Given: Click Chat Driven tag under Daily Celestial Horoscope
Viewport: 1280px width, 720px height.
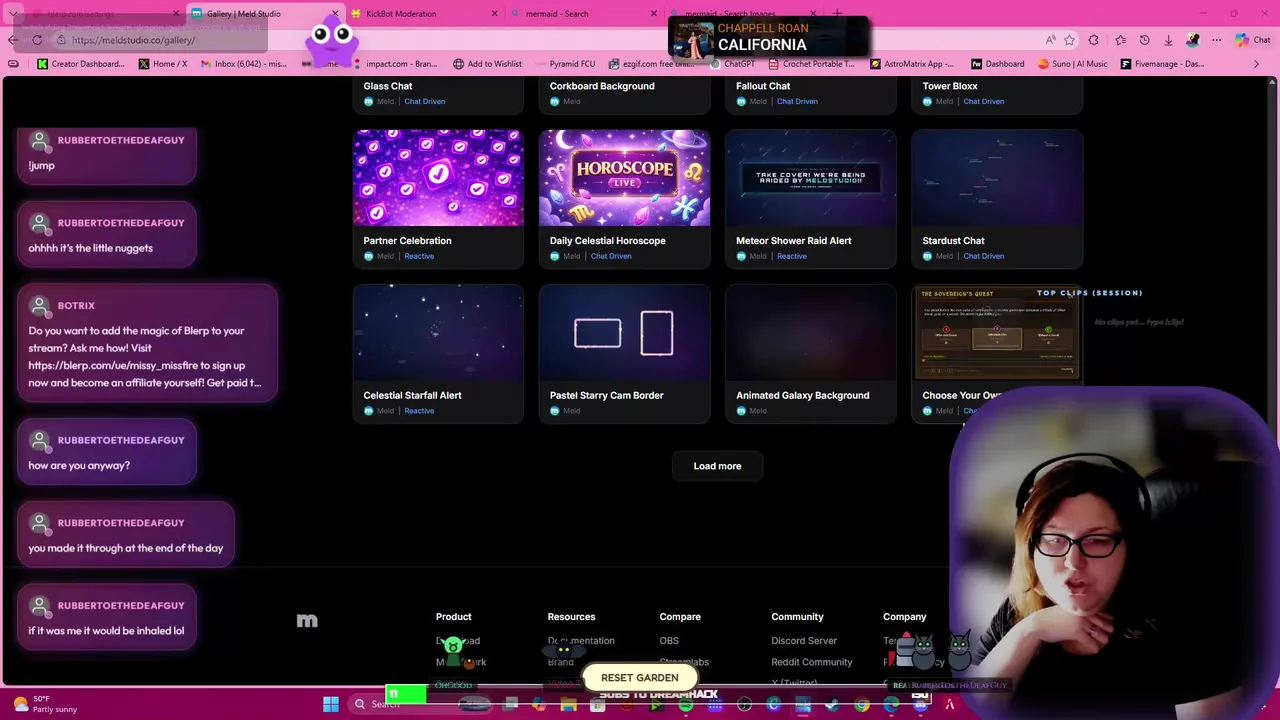Looking at the screenshot, I should 611,256.
